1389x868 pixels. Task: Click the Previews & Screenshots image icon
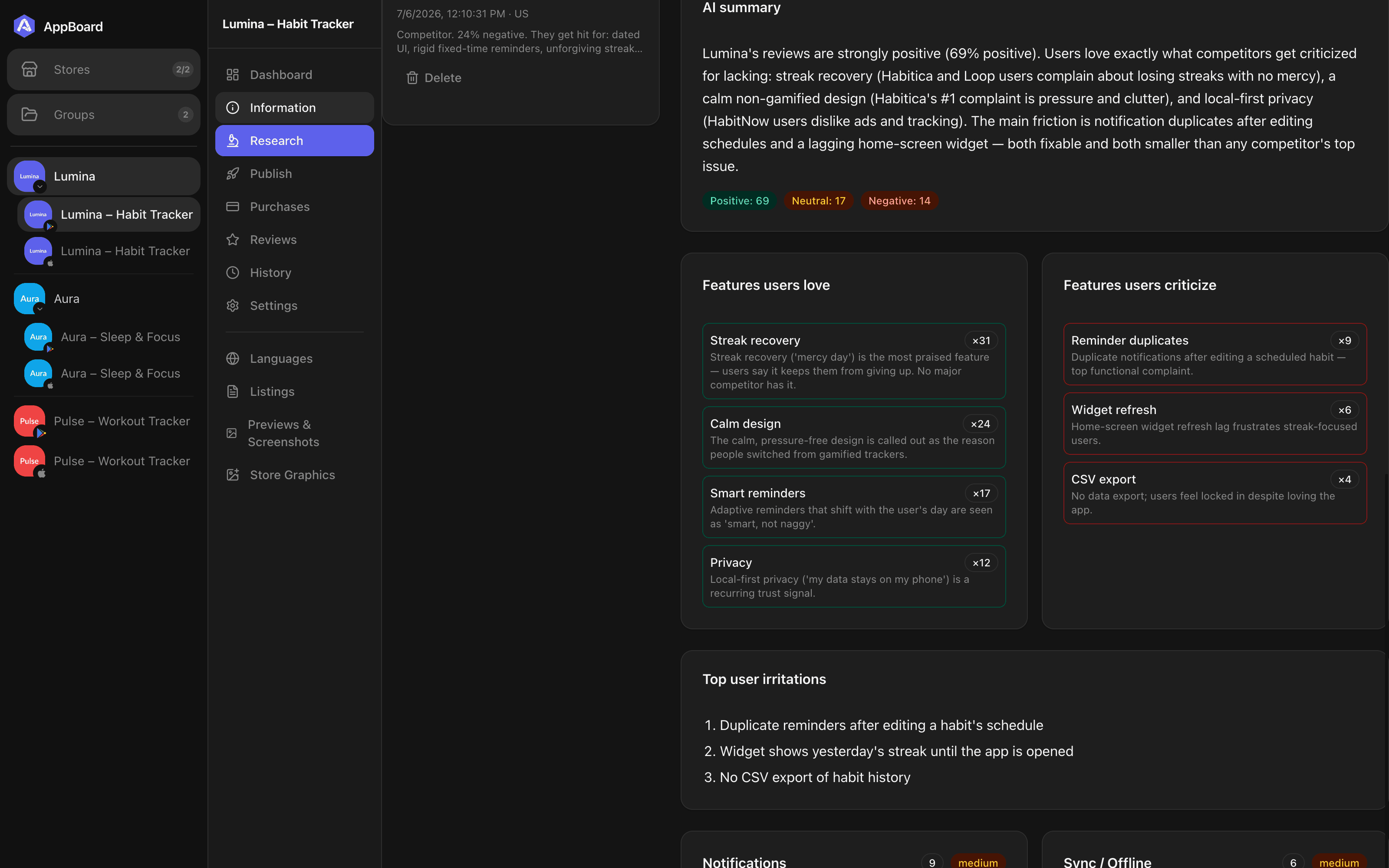232,434
